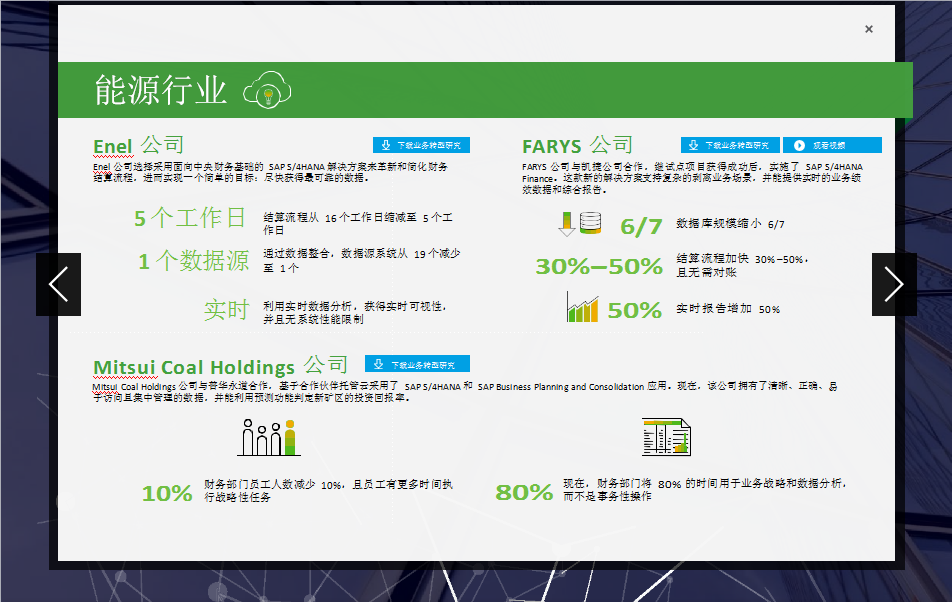Click the cloud lightbulb icon beside 能源行业

267,90
